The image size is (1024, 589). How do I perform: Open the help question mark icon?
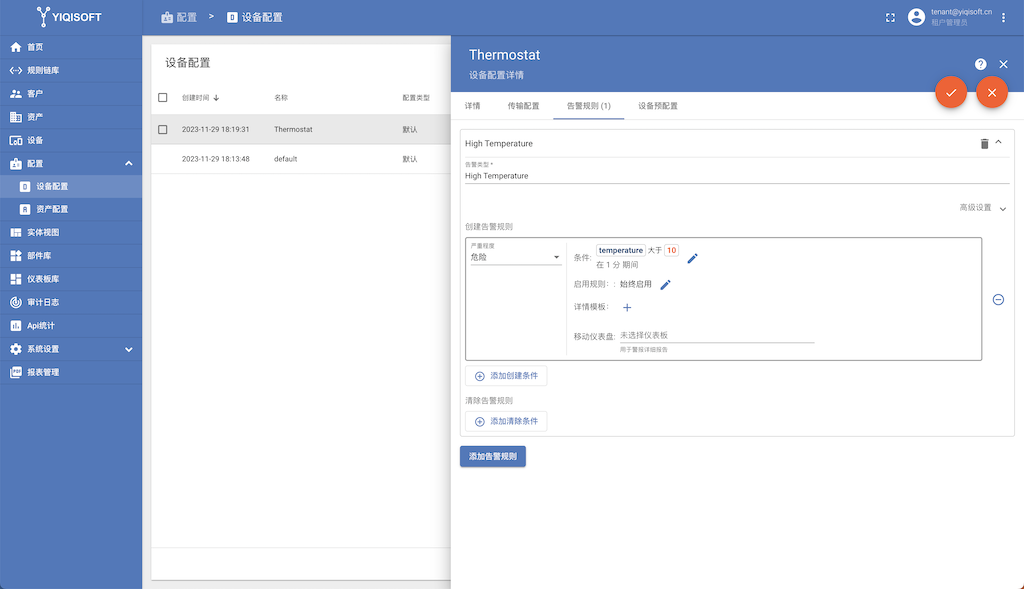[x=981, y=64]
